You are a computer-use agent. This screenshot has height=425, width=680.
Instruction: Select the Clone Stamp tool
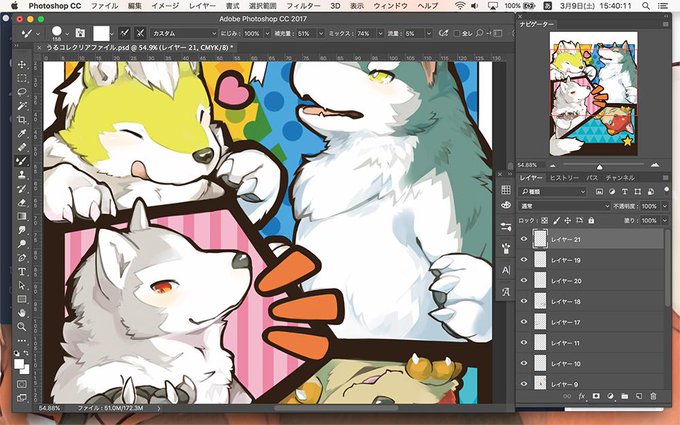click(22, 175)
